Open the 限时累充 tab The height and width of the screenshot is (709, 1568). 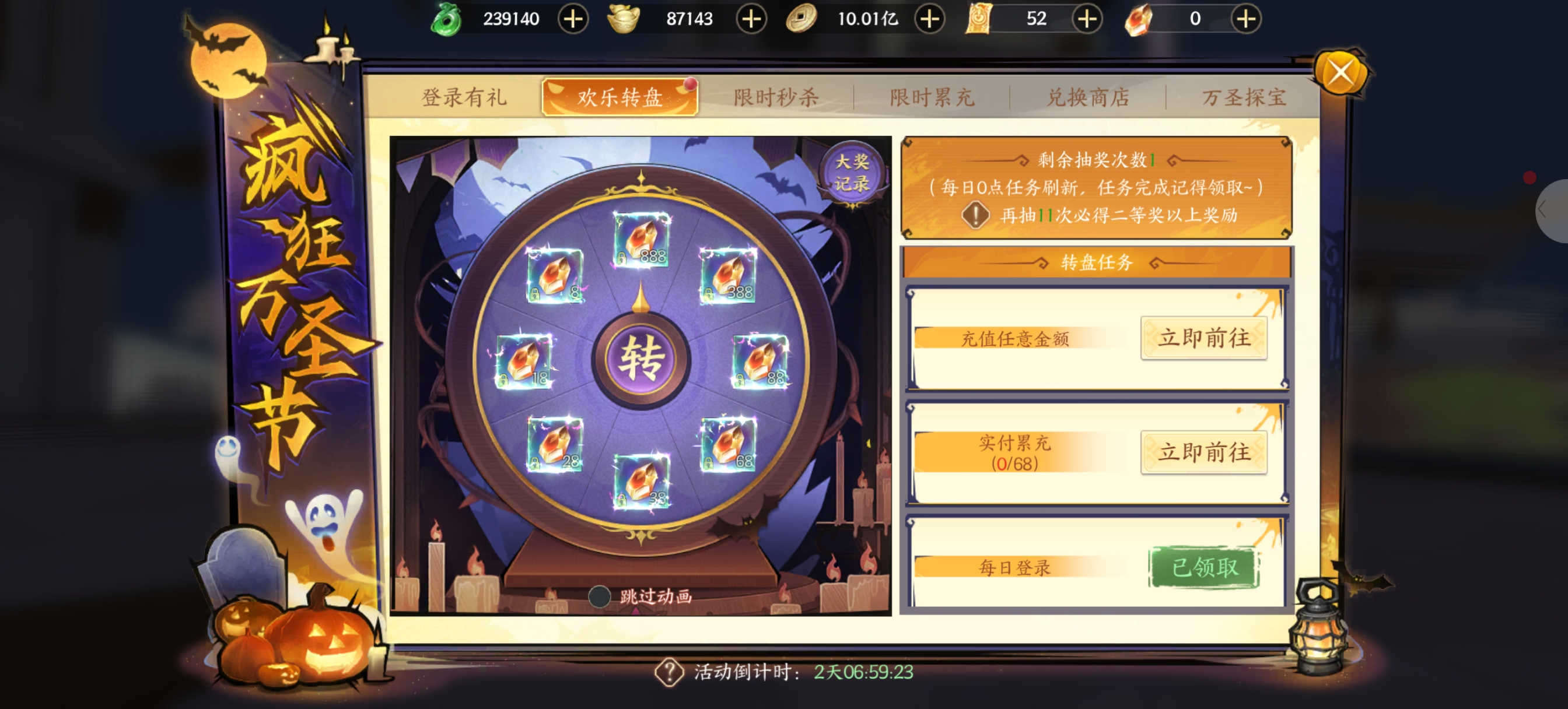click(932, 97)
